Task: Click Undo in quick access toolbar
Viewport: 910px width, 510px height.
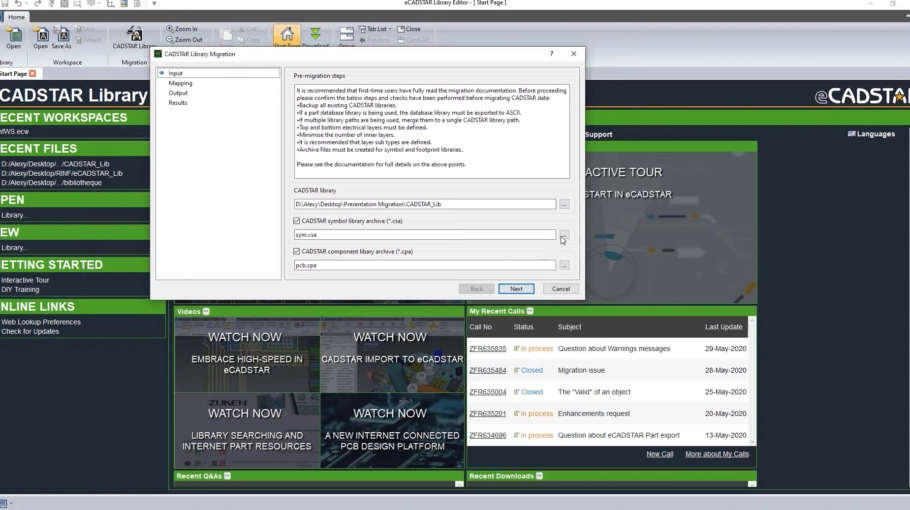Action: [19, 3]
